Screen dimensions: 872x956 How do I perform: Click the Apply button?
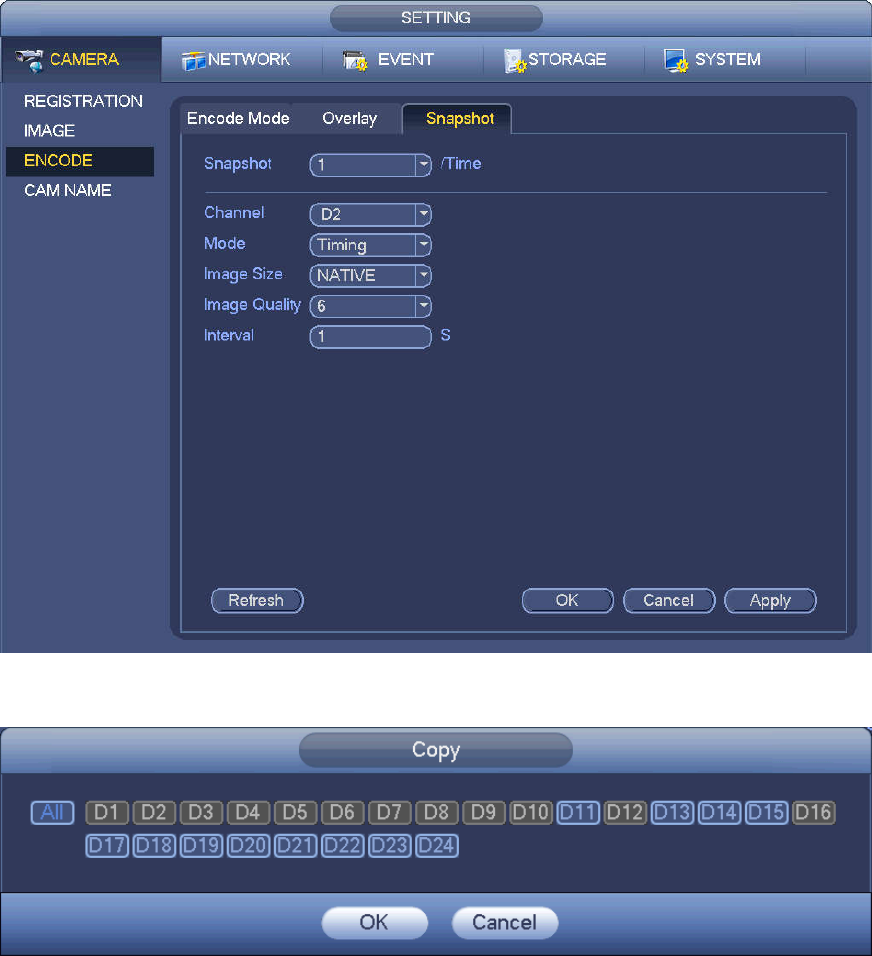pos(770,601)
